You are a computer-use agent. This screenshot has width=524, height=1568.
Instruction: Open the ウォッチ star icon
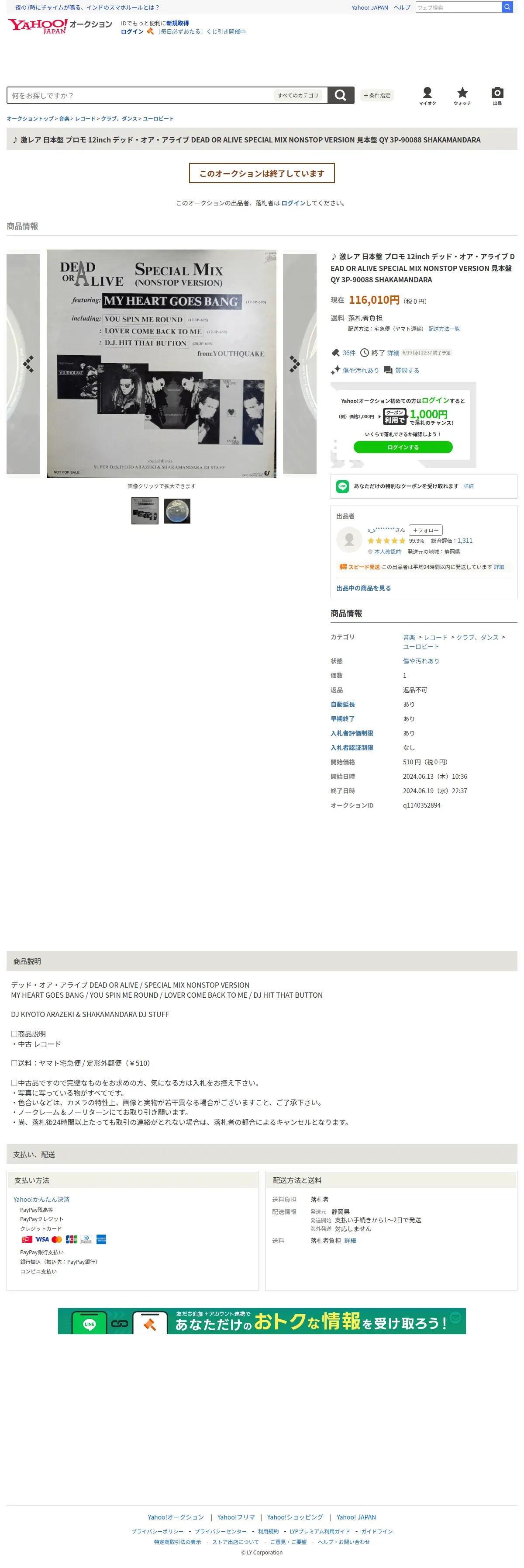tap(462, 96)
